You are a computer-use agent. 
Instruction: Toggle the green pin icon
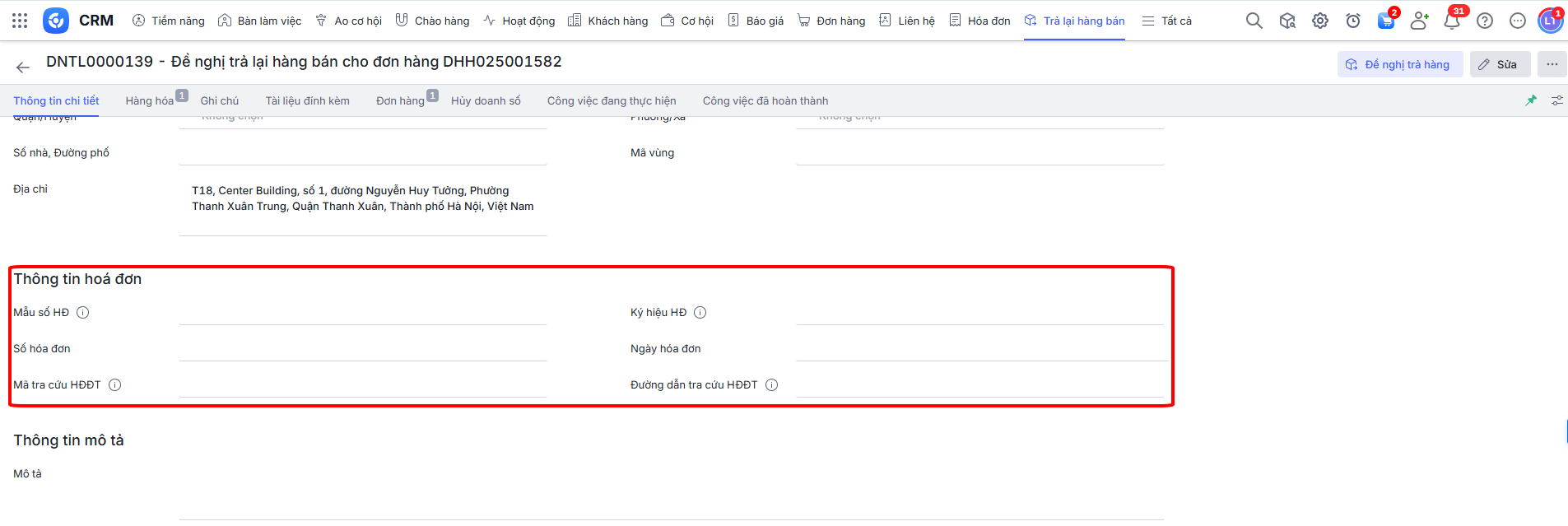pos(1531,100)
